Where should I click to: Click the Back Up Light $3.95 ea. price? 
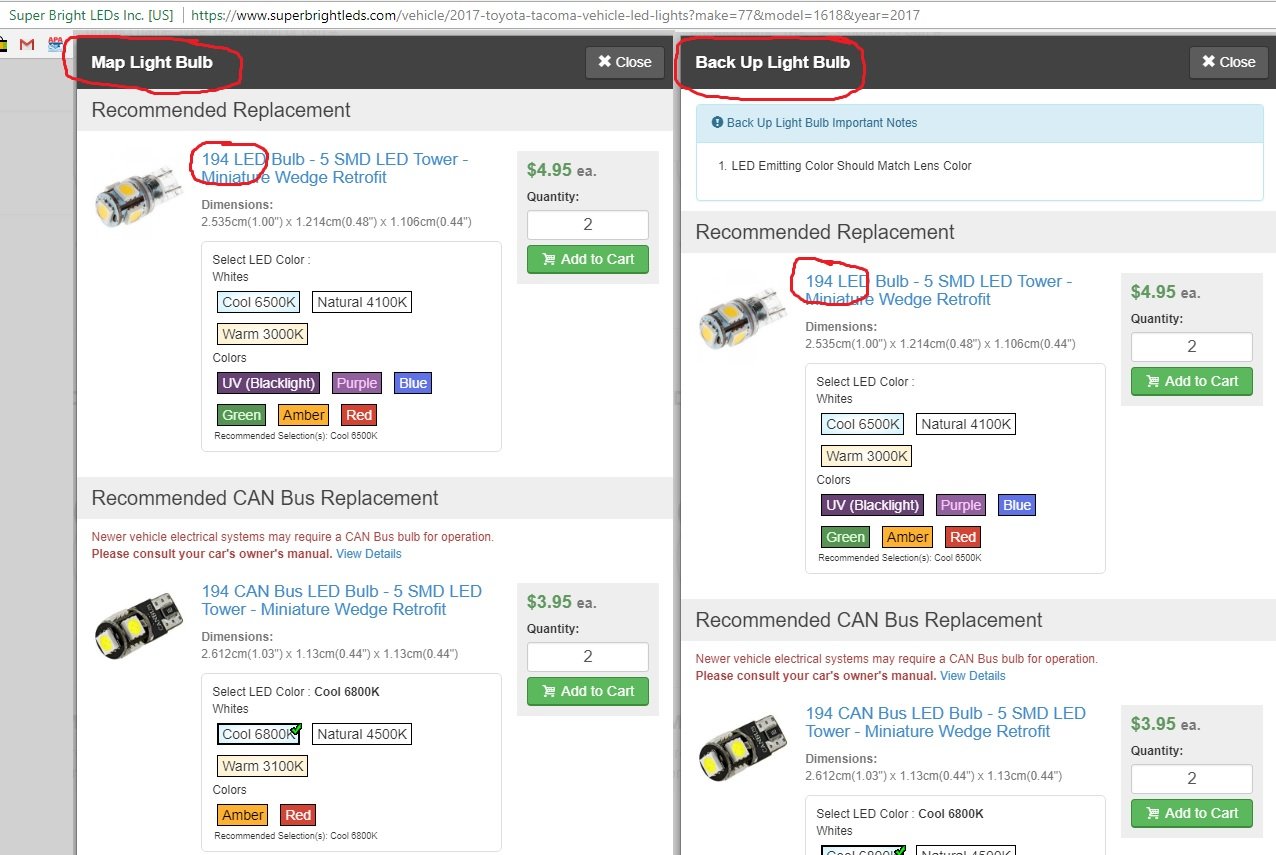(x=1166, y=724)
